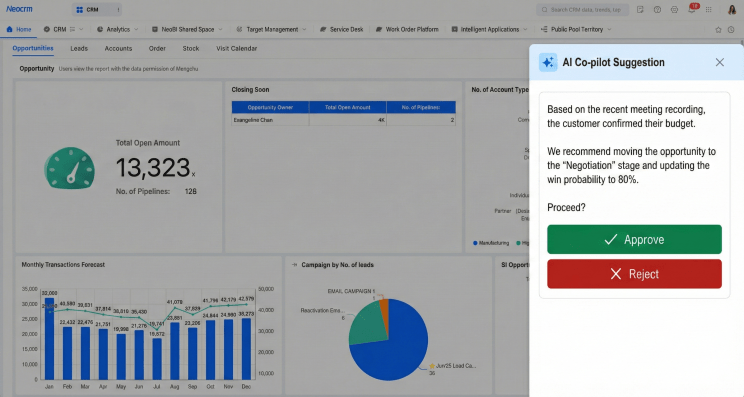The image size is (744, 397).
Task: Click the favorites star icon
Action: click(718, 29)
